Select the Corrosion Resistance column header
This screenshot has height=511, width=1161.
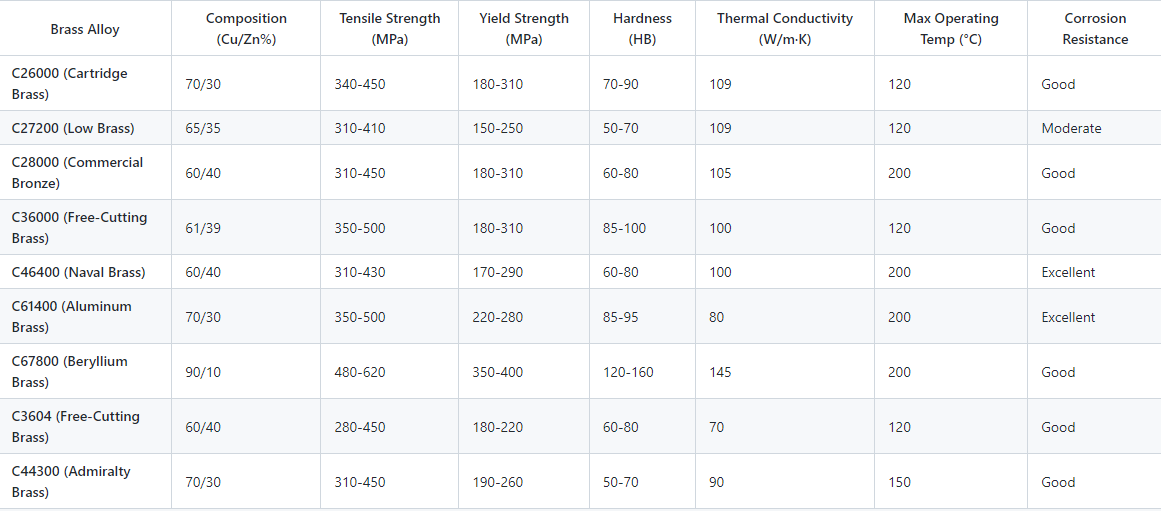(x=1095, y=29)
